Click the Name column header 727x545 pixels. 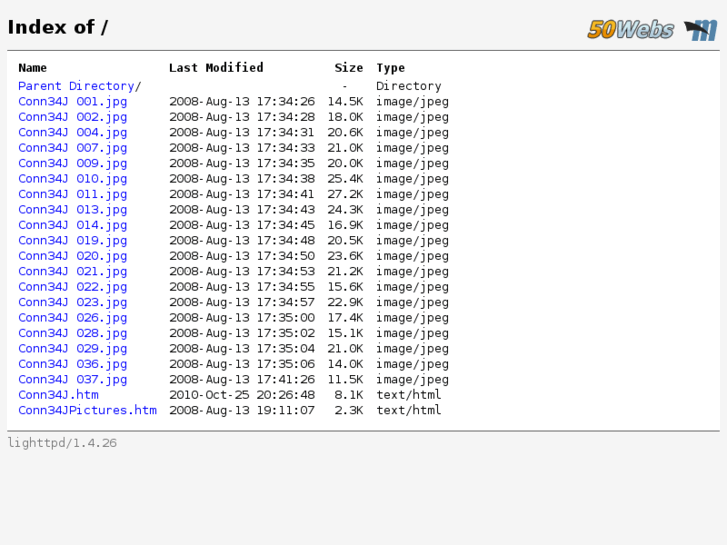[x=32, y=68]
